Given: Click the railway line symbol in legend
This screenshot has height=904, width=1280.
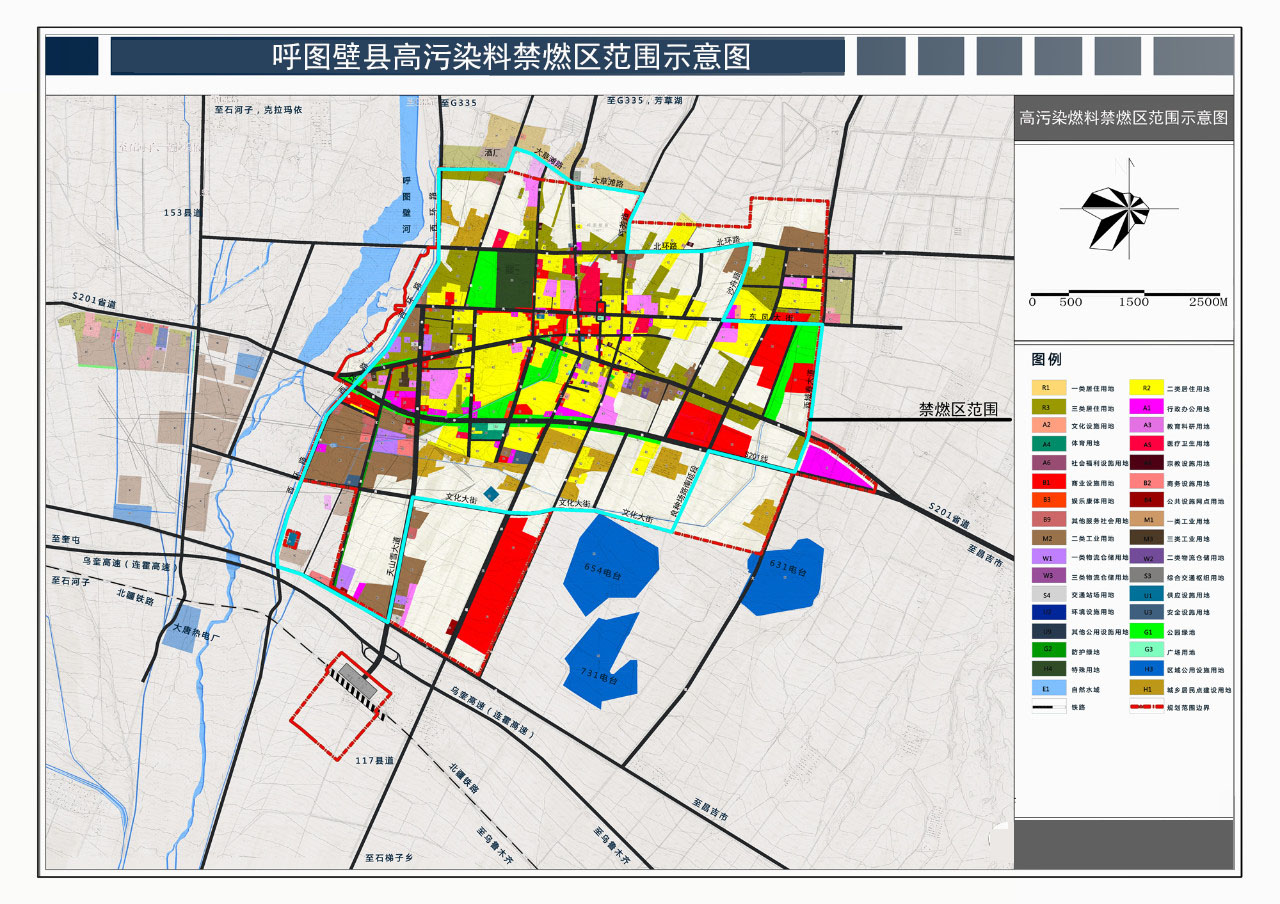Looking at the screenshot, I should click(1045, 708).
